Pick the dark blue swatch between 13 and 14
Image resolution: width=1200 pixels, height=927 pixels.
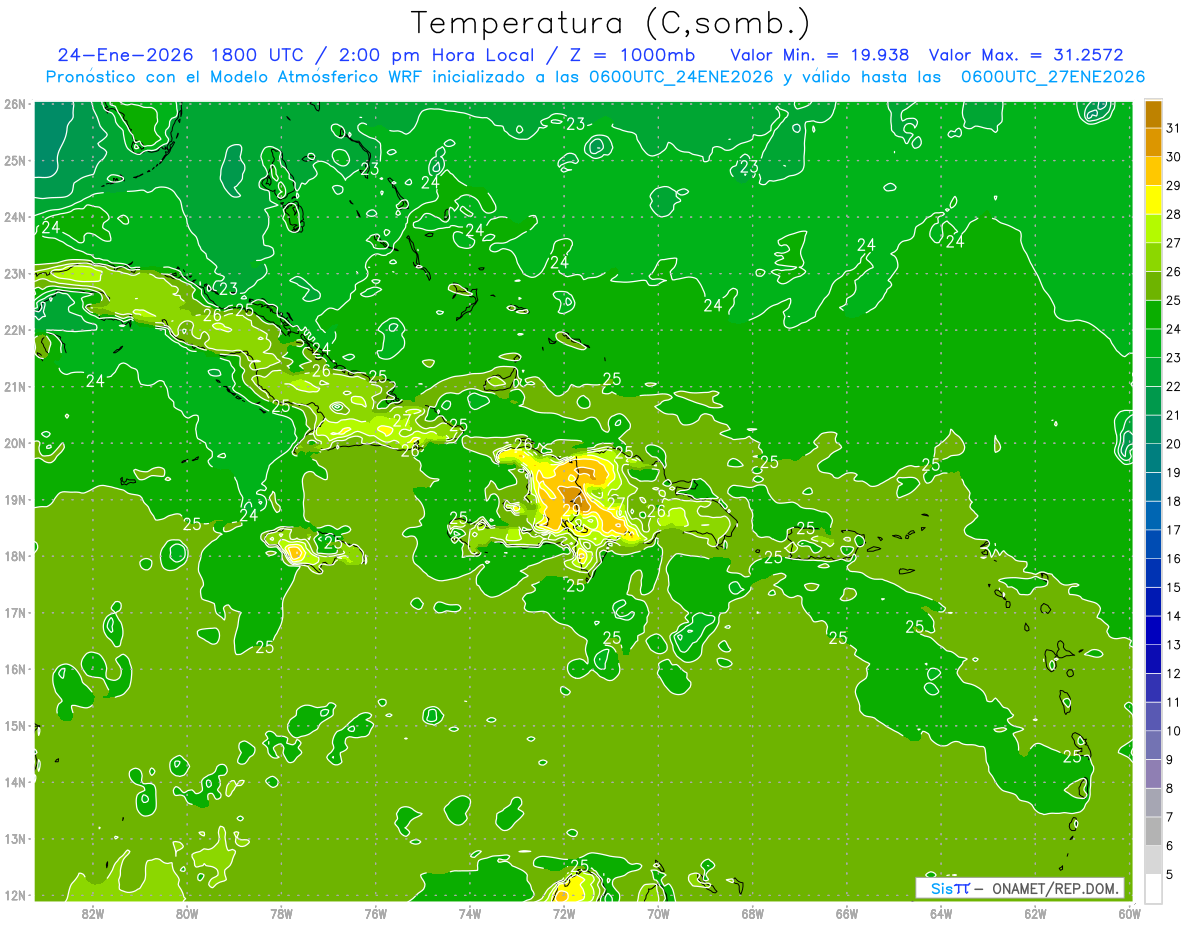1153,630
